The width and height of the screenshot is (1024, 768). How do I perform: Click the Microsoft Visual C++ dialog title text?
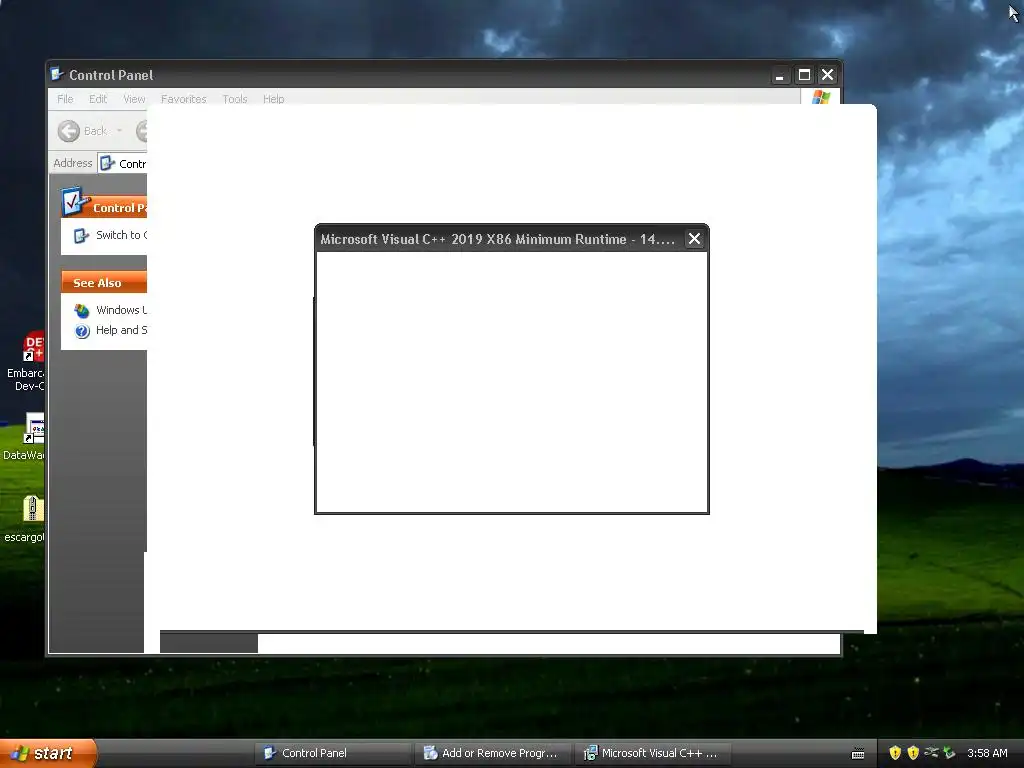pyautogui.click(x=497, y=239)
